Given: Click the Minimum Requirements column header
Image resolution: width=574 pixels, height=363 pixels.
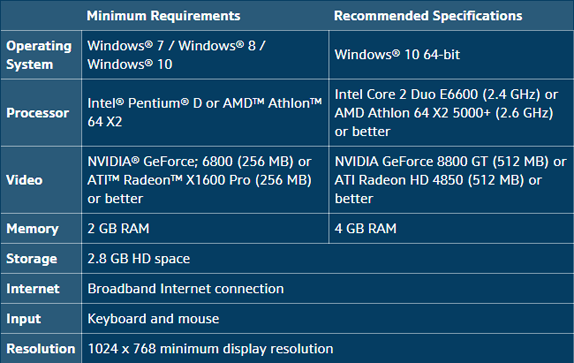Looking at the screenshot, I should (163, 16).
